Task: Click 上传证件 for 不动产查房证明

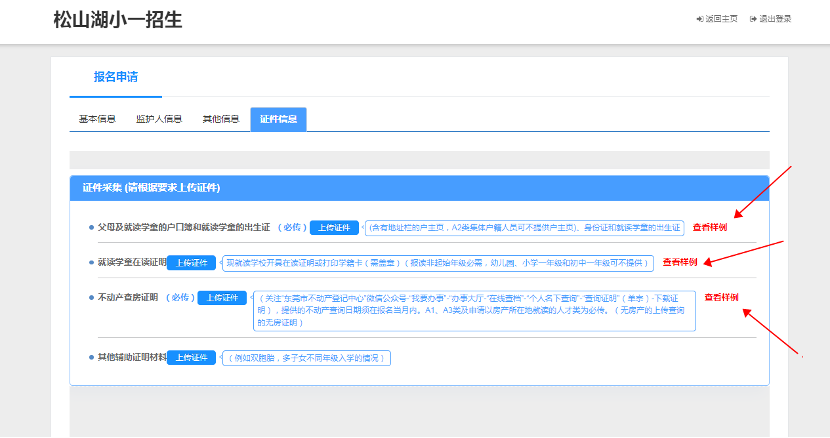Action: tap(222, 297)
